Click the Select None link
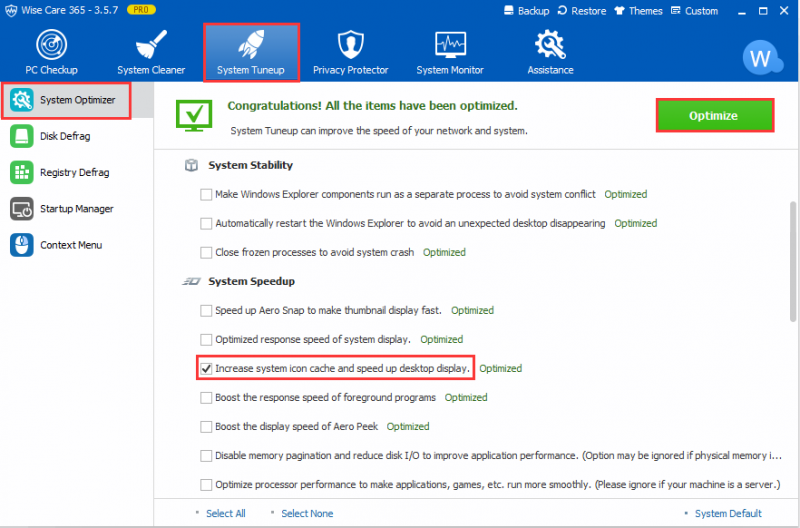The width and height of the screenshot is (800, 528). click(x=307, y=514)
